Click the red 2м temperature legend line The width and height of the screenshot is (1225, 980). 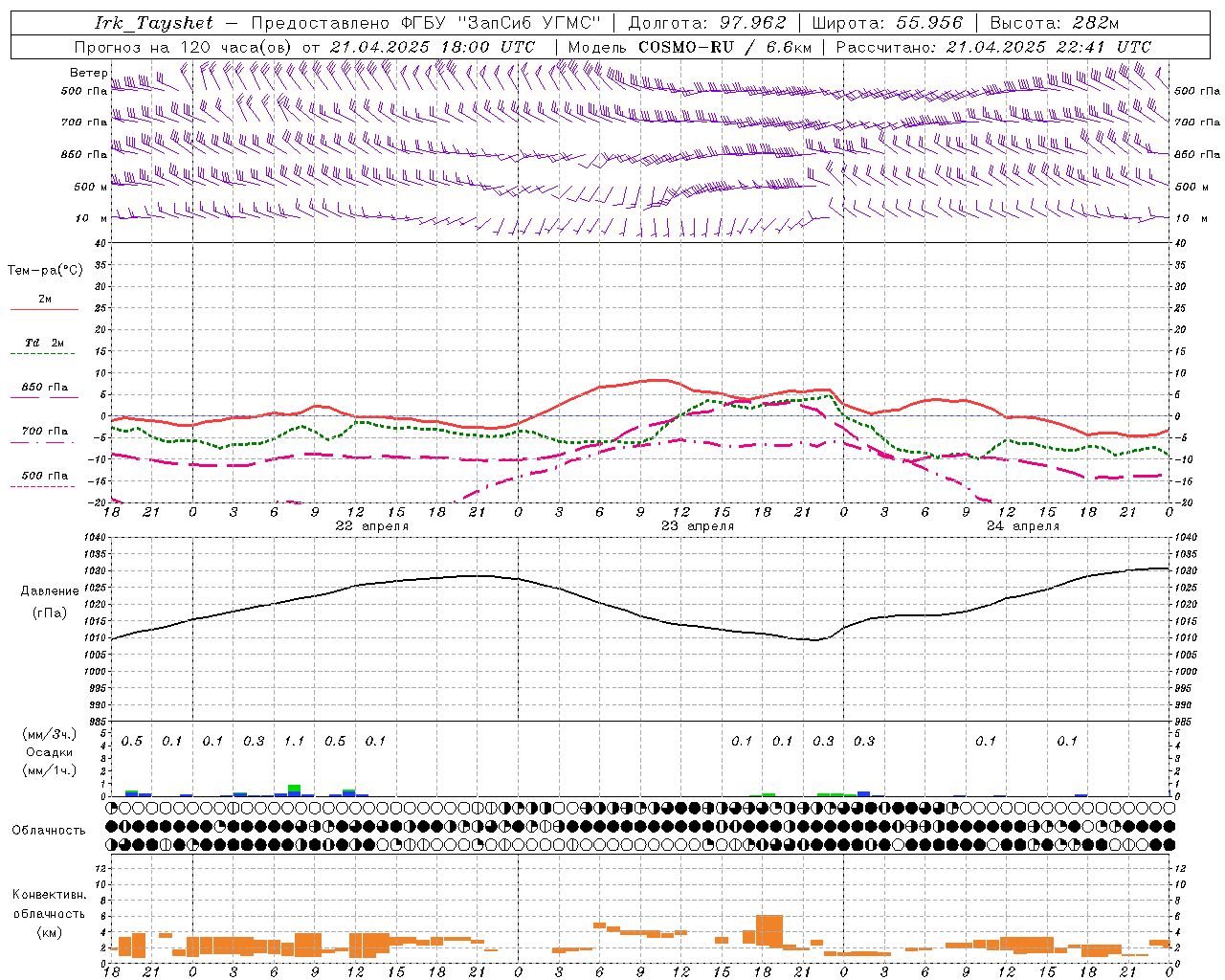(x=45, y=309)
